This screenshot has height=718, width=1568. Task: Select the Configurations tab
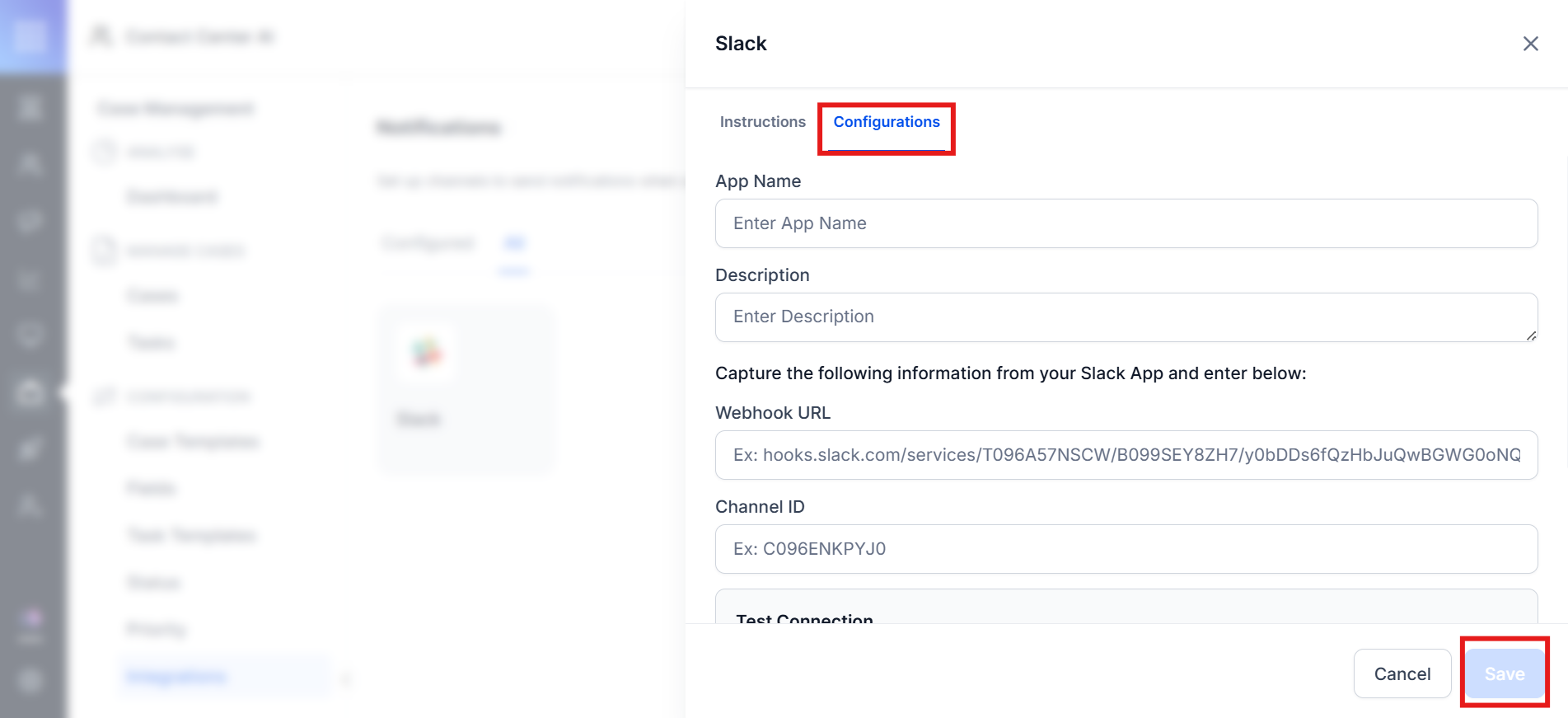coord(886,122)
